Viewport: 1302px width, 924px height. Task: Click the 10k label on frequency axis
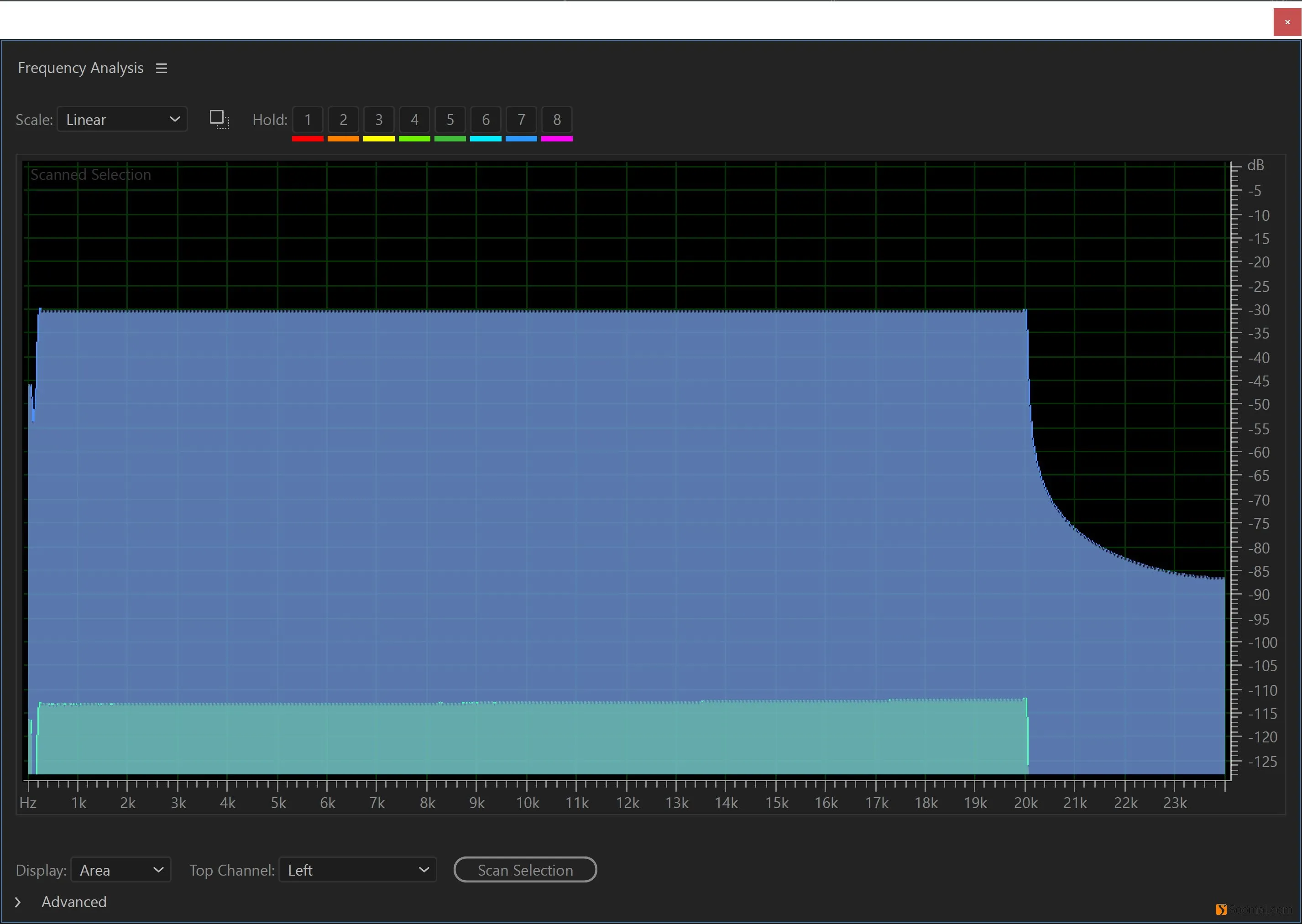(x=527, y=803)
